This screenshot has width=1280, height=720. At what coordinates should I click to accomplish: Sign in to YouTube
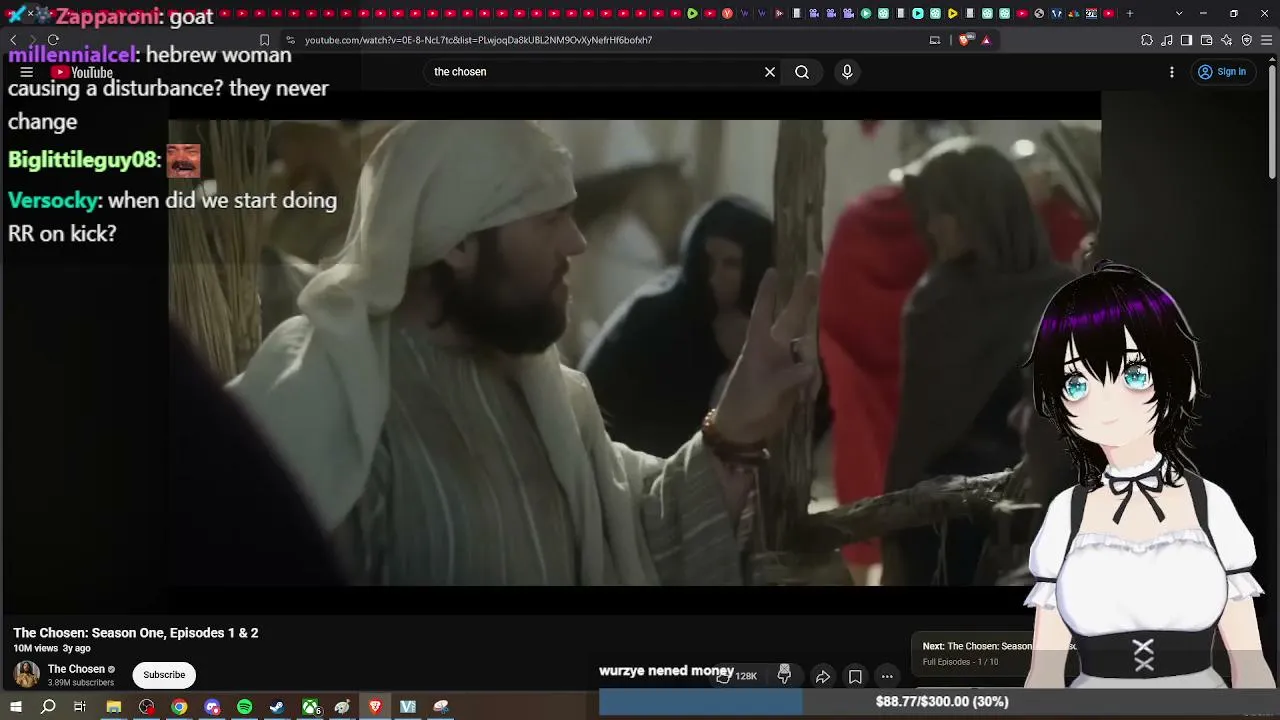[1222, 72]
